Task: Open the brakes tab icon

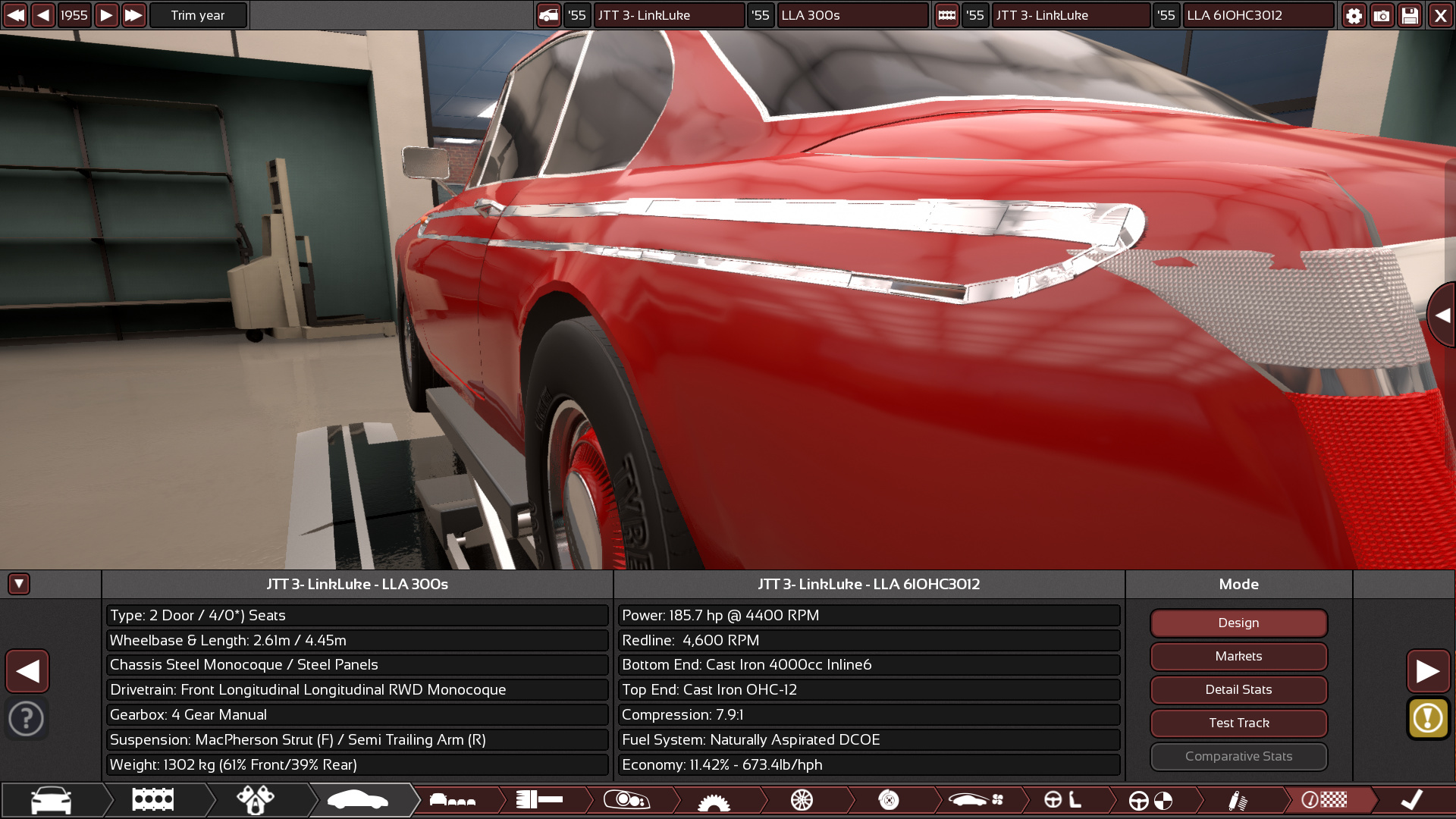Action: pyautogui.click(x=888, y=800)
